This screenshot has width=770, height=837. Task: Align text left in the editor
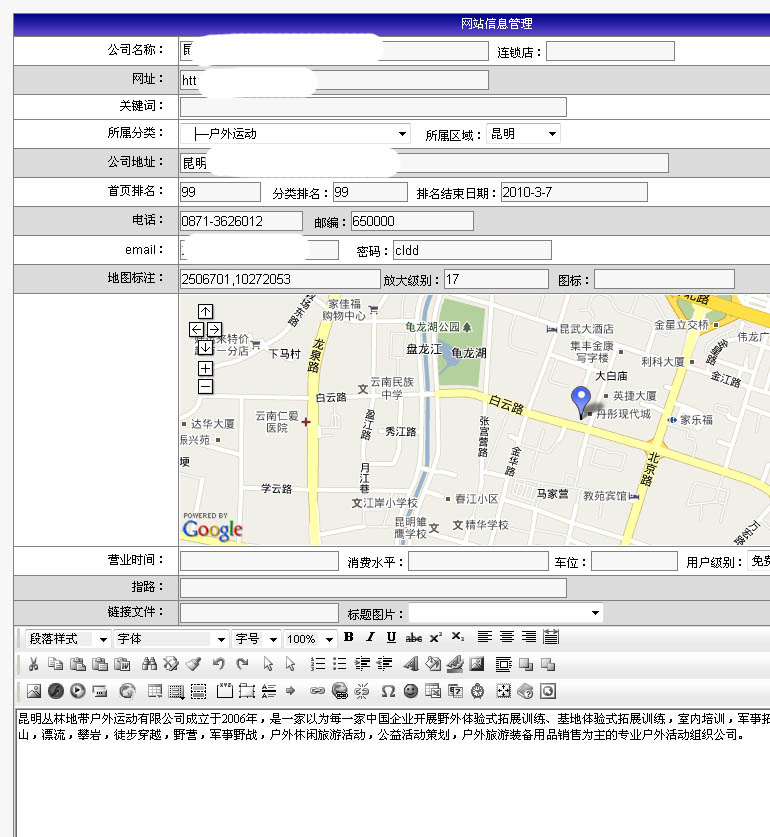(484, 637)
